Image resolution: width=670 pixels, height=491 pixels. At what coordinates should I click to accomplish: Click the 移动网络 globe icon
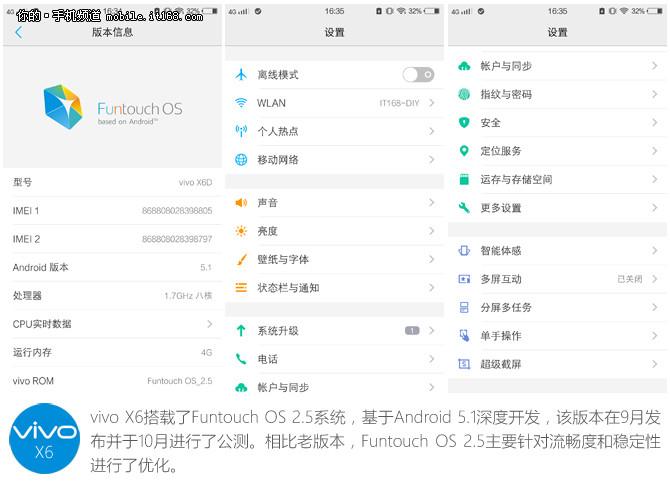pyautogui.click(x=241, y=159)
